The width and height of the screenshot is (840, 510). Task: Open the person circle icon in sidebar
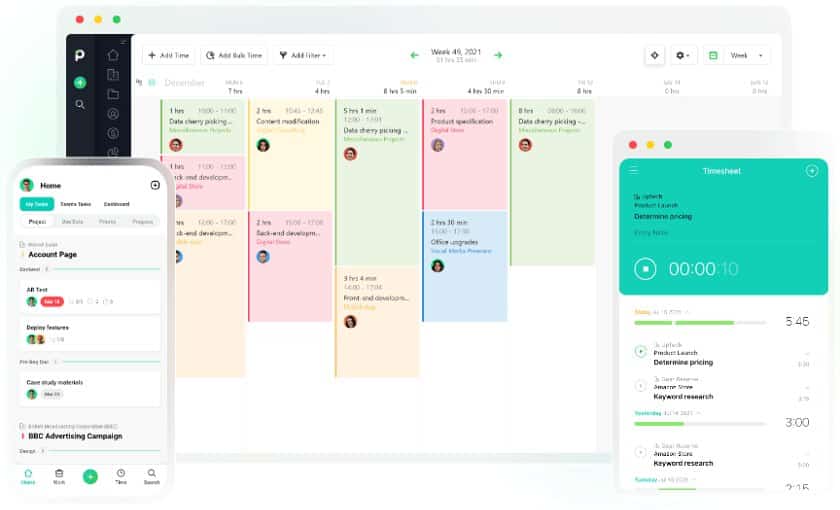tap(113, 114)
